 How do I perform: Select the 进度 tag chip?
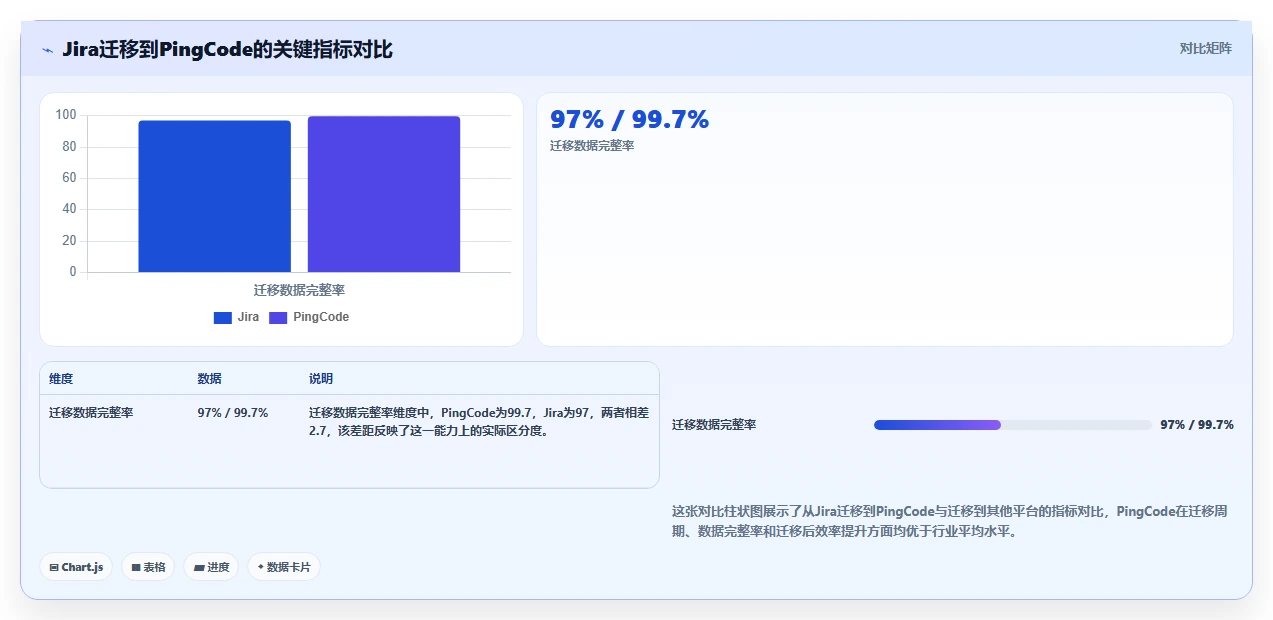tap(211, 567)
